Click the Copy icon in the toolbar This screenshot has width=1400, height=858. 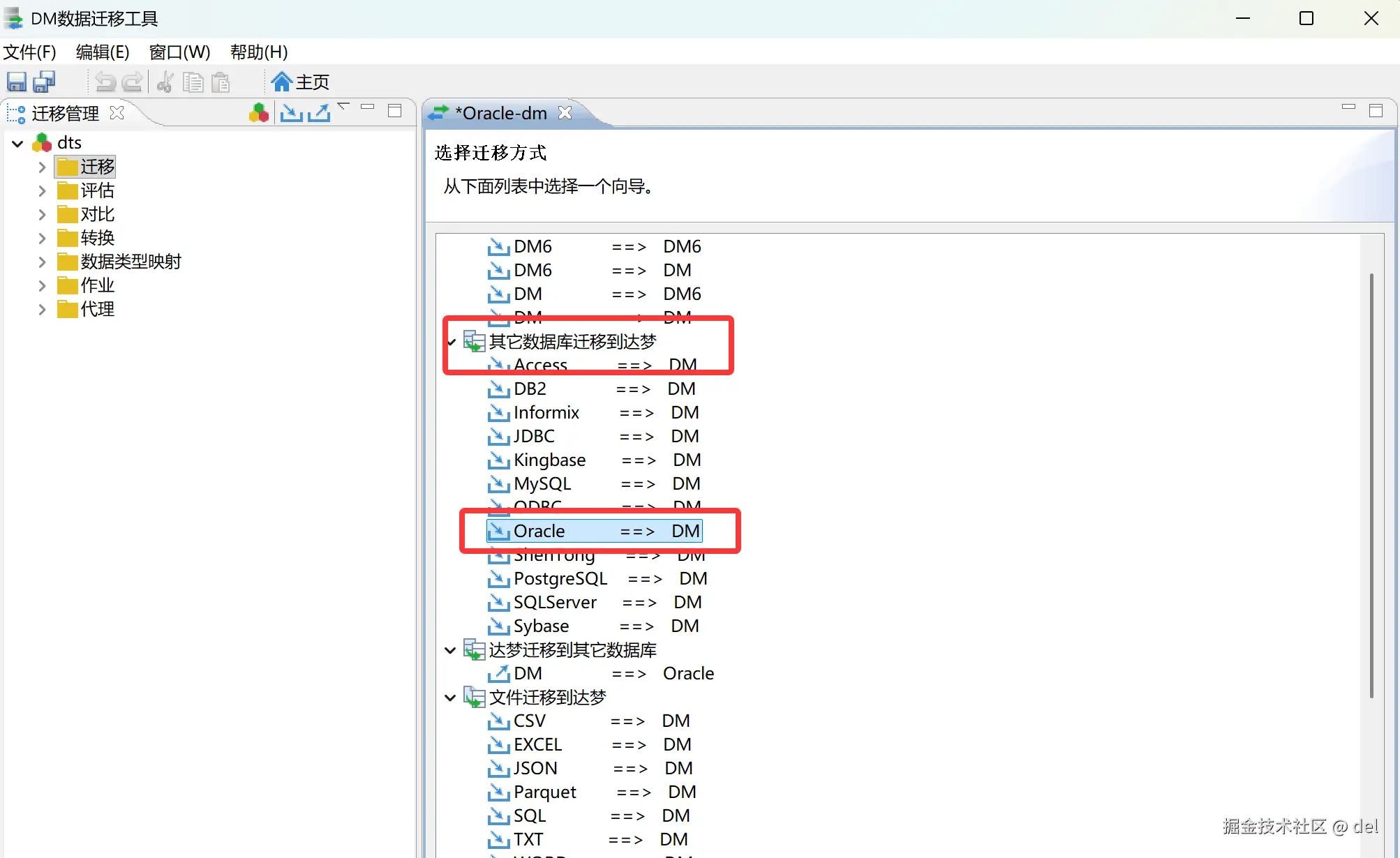point(193,82)
